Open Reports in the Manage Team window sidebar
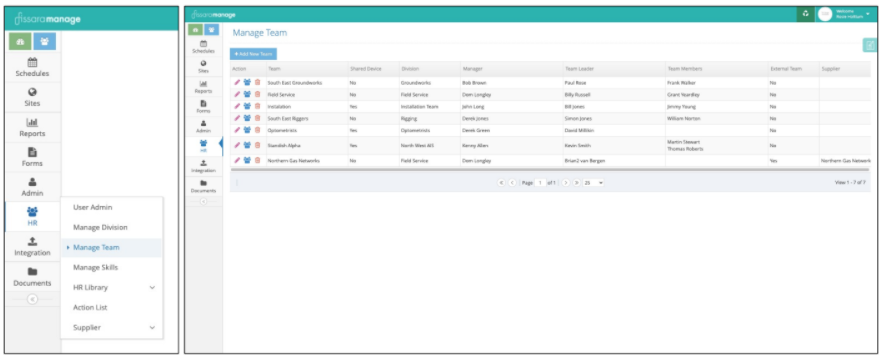881x360 pixels. pos(203,86)
